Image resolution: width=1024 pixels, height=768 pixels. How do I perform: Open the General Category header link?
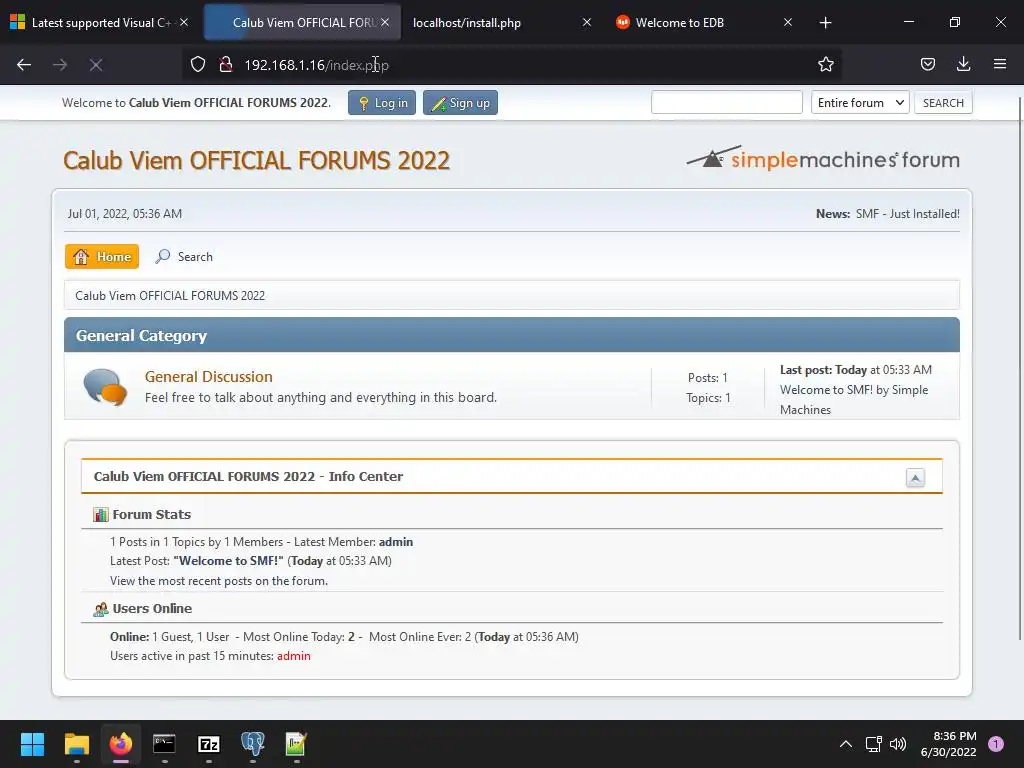pos(141,336)
